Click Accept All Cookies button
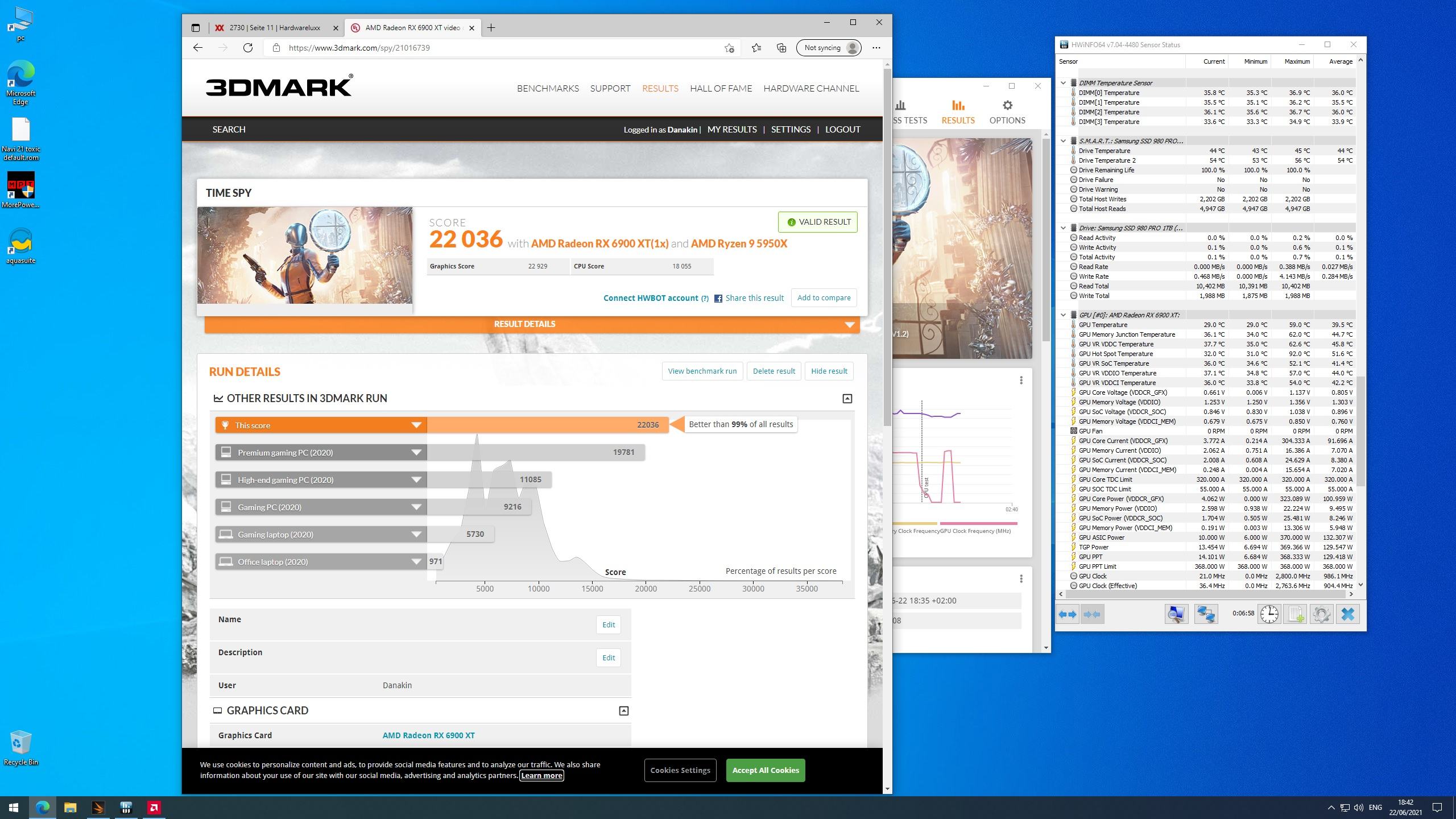Screen dimensions: 1456x819 pyautogui.click(x=766, y=771)
